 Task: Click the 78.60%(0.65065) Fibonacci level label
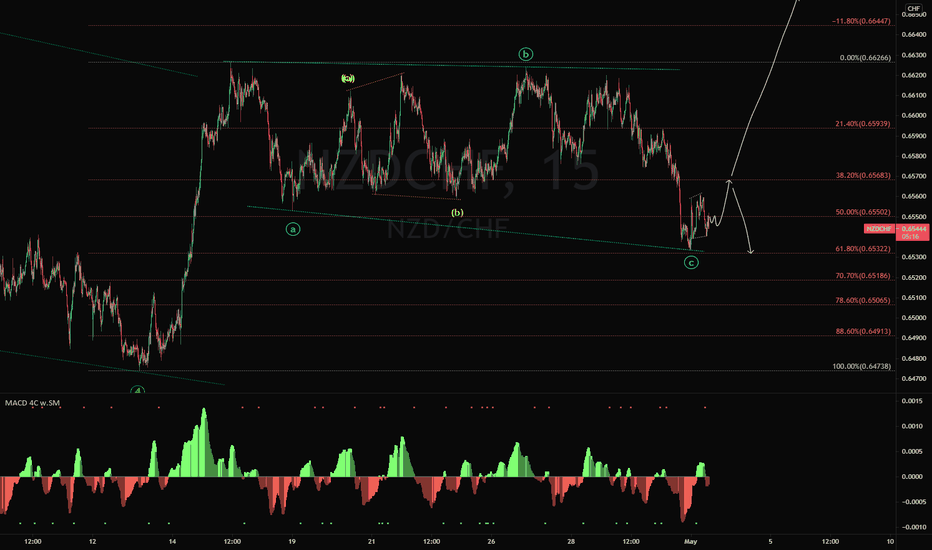point(863,301)
